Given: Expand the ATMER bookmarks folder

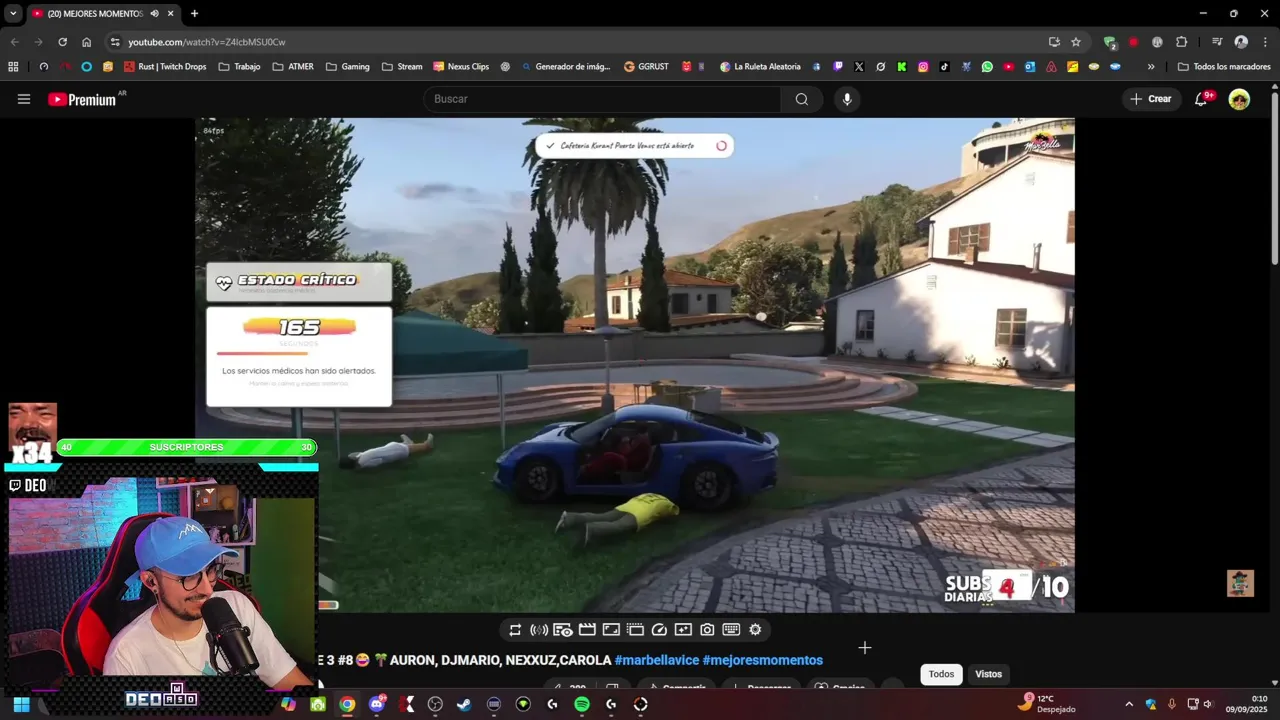Looking at the screenshot, I should point(293,67).
